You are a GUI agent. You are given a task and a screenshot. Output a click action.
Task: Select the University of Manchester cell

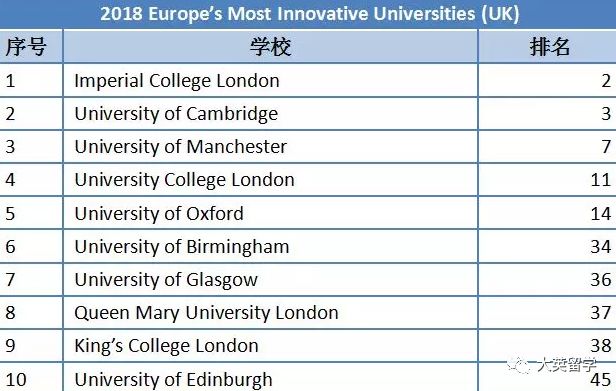[270, 147]
